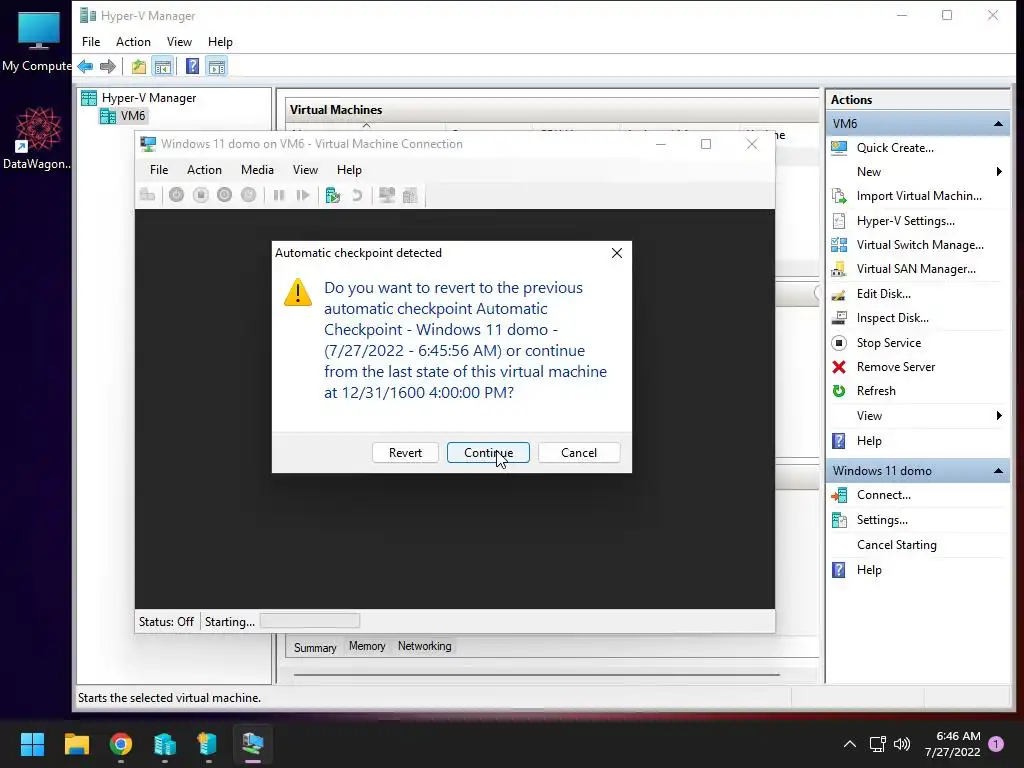This screenshot has width=1024, height=768.
Task: Switch to the Summary tab
Action: (x=315, y=647)
